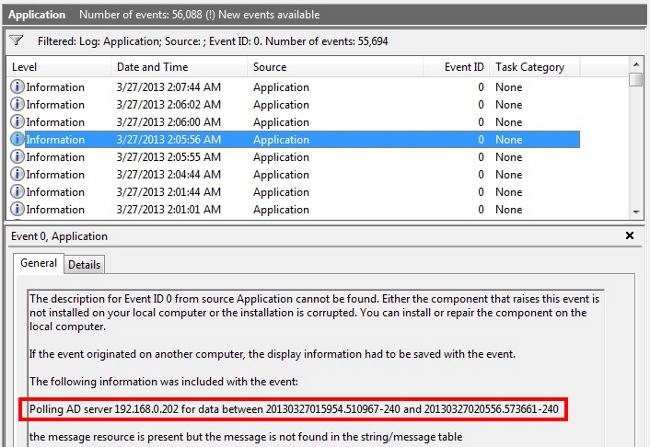This screenshot has width=650, height=447.
Task: Switch to the Details tab
Action: [x=84, y=265]
